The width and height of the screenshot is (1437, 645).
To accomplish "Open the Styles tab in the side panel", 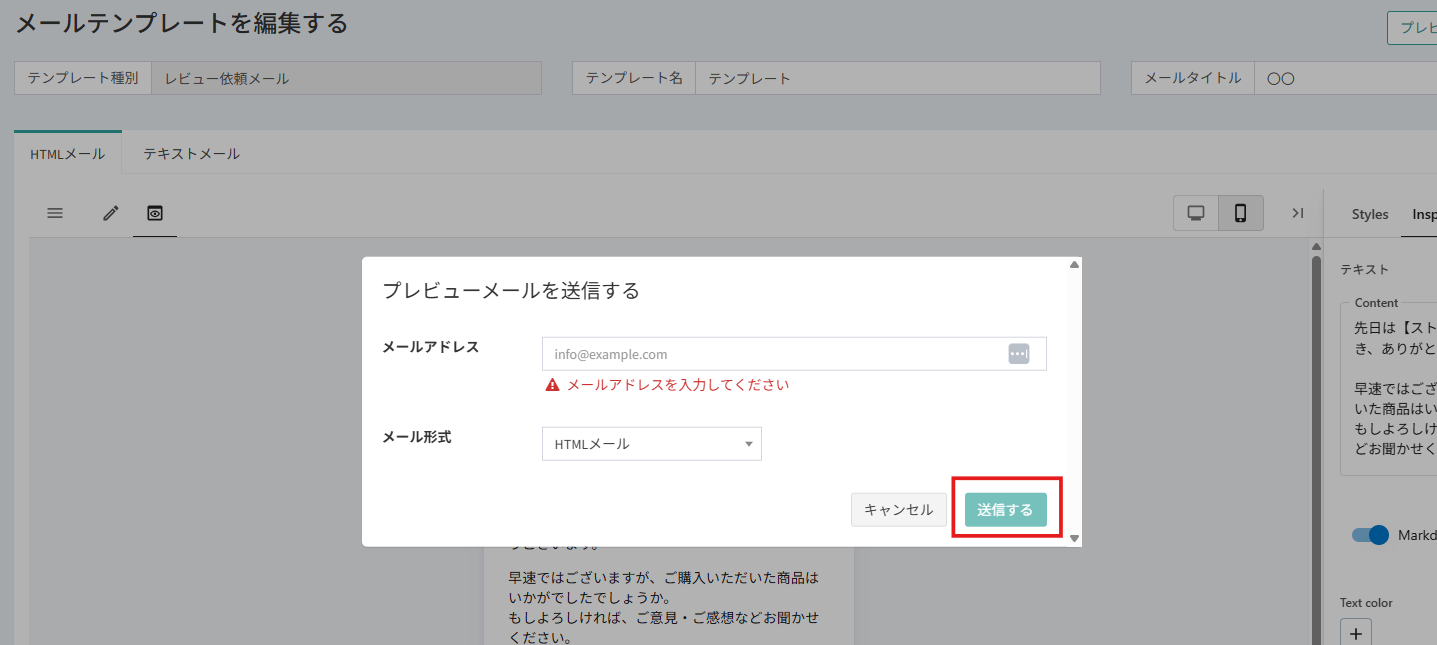I will pyautogui.click(x=1370, y=214).
